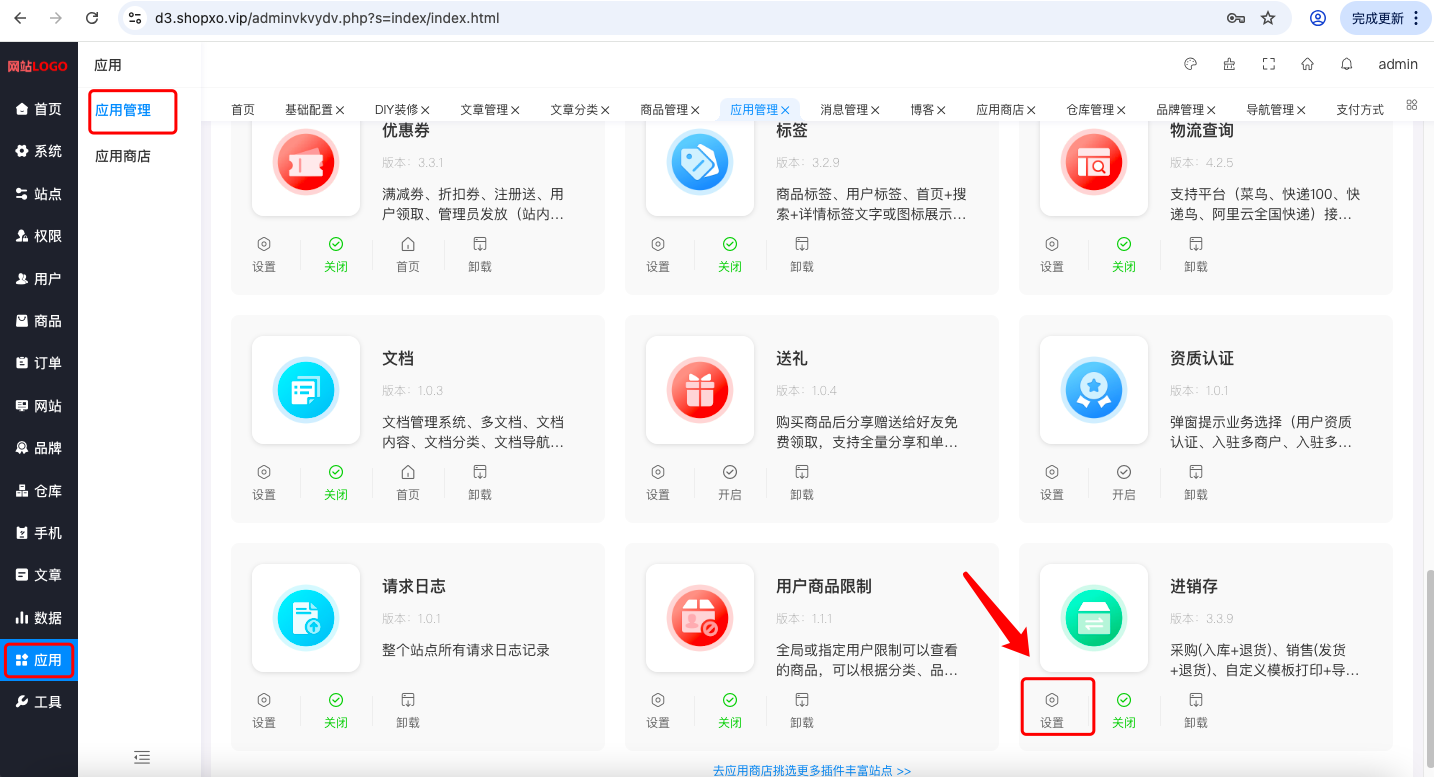Toggle fullscreen mode icon in header
This screenshot has width=1434, height=777.
coord(1269,64)
